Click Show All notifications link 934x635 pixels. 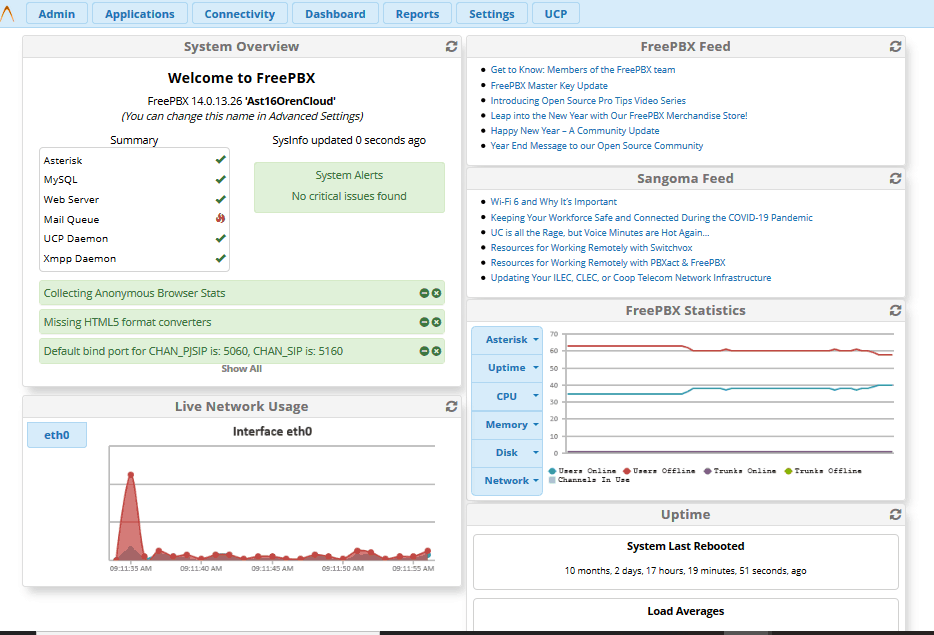pos(241,369)
